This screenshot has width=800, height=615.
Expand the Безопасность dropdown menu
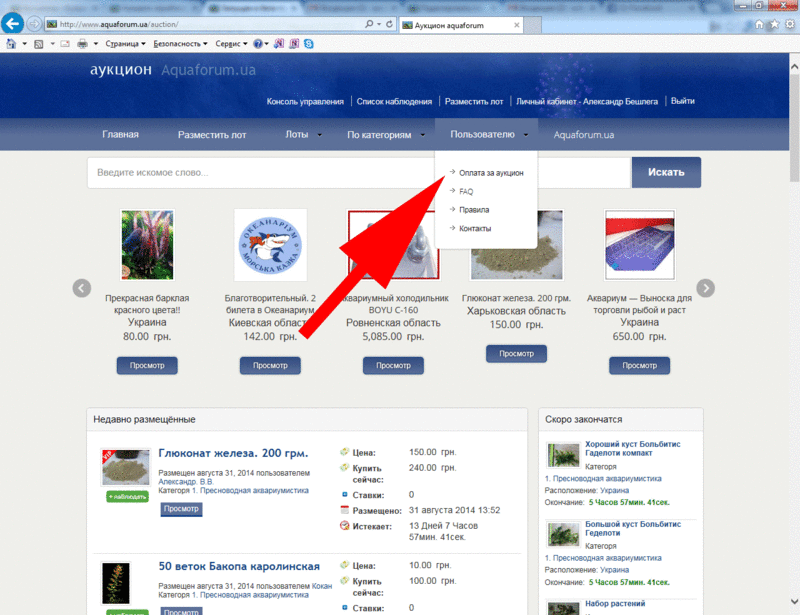coord(180,44)
